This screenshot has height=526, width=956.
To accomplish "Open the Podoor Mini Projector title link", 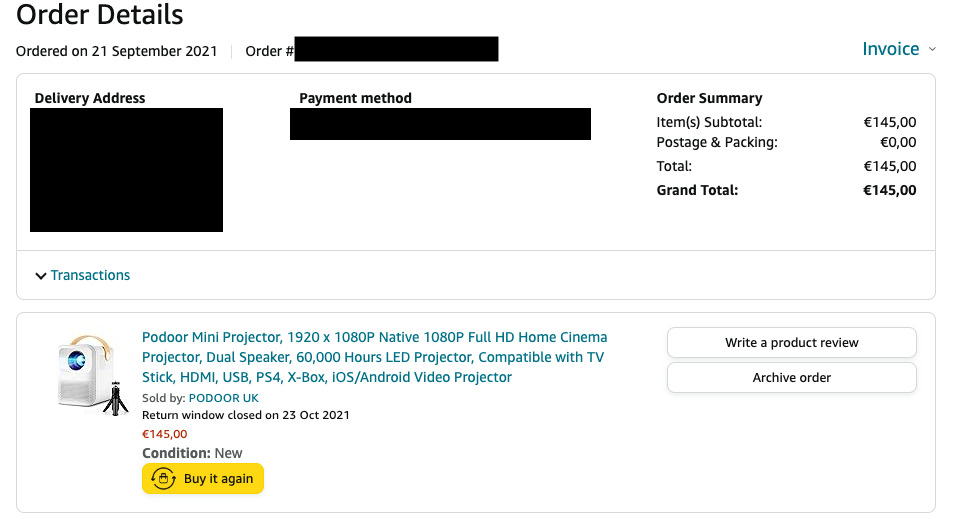I will (374, 357).
